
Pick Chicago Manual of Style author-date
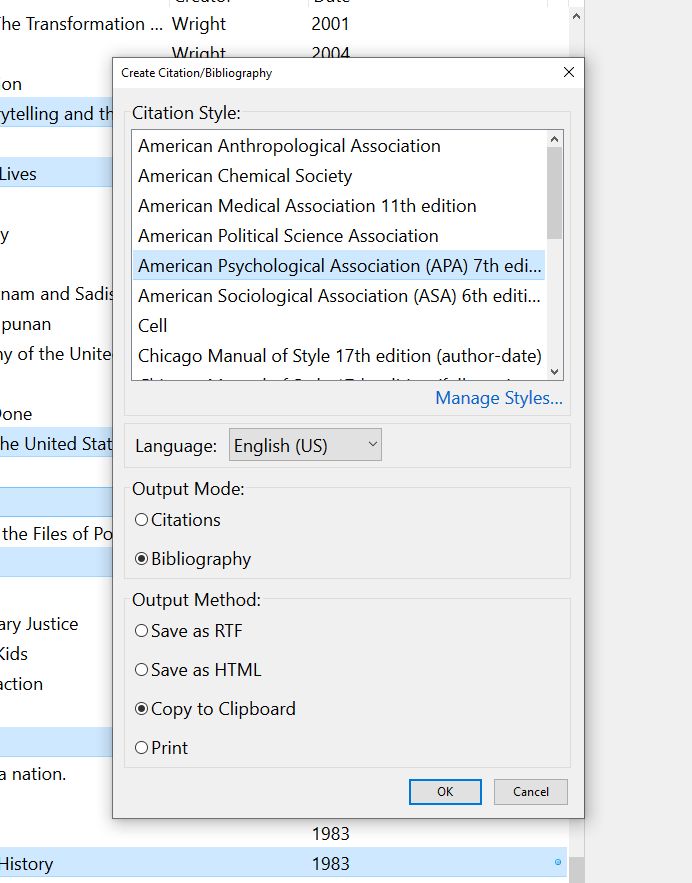point(339,356)
